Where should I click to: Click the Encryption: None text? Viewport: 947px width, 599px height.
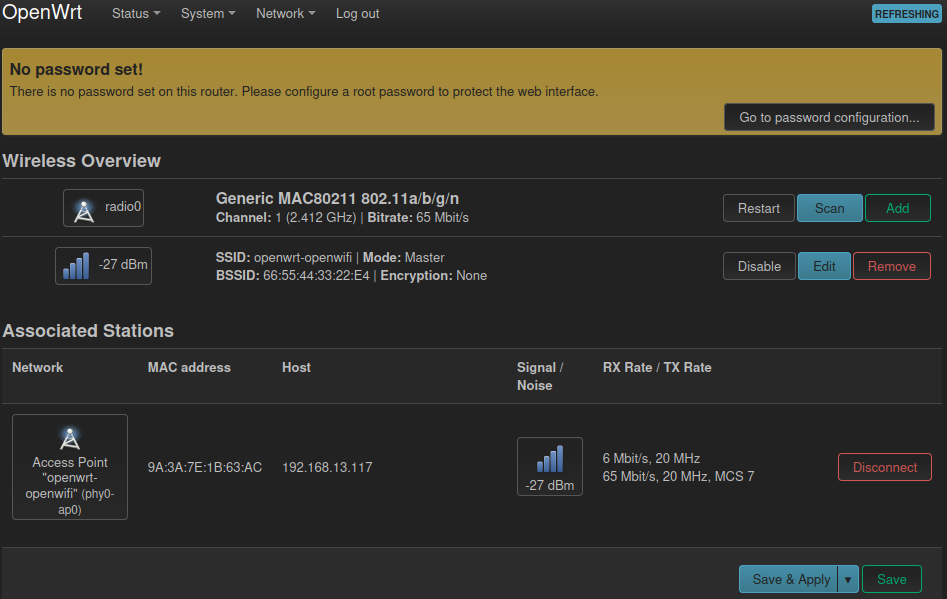(x=434, y=275)
